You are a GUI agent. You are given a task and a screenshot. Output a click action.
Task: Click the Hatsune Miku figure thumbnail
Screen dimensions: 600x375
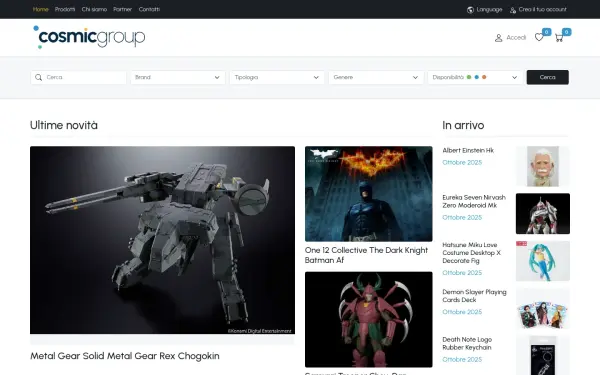pyautogui.click(x=543, y=261)
